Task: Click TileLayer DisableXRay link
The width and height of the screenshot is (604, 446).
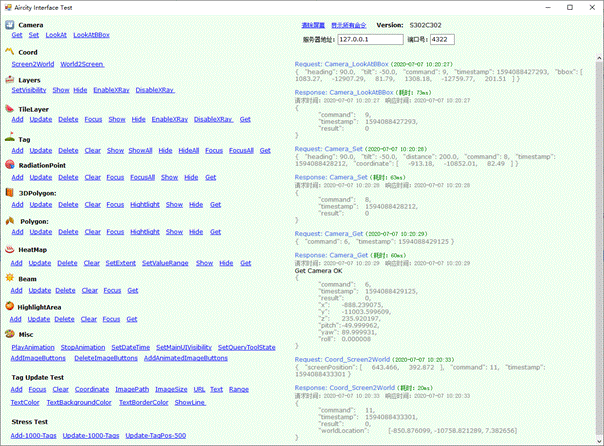Action: (213, 119)
